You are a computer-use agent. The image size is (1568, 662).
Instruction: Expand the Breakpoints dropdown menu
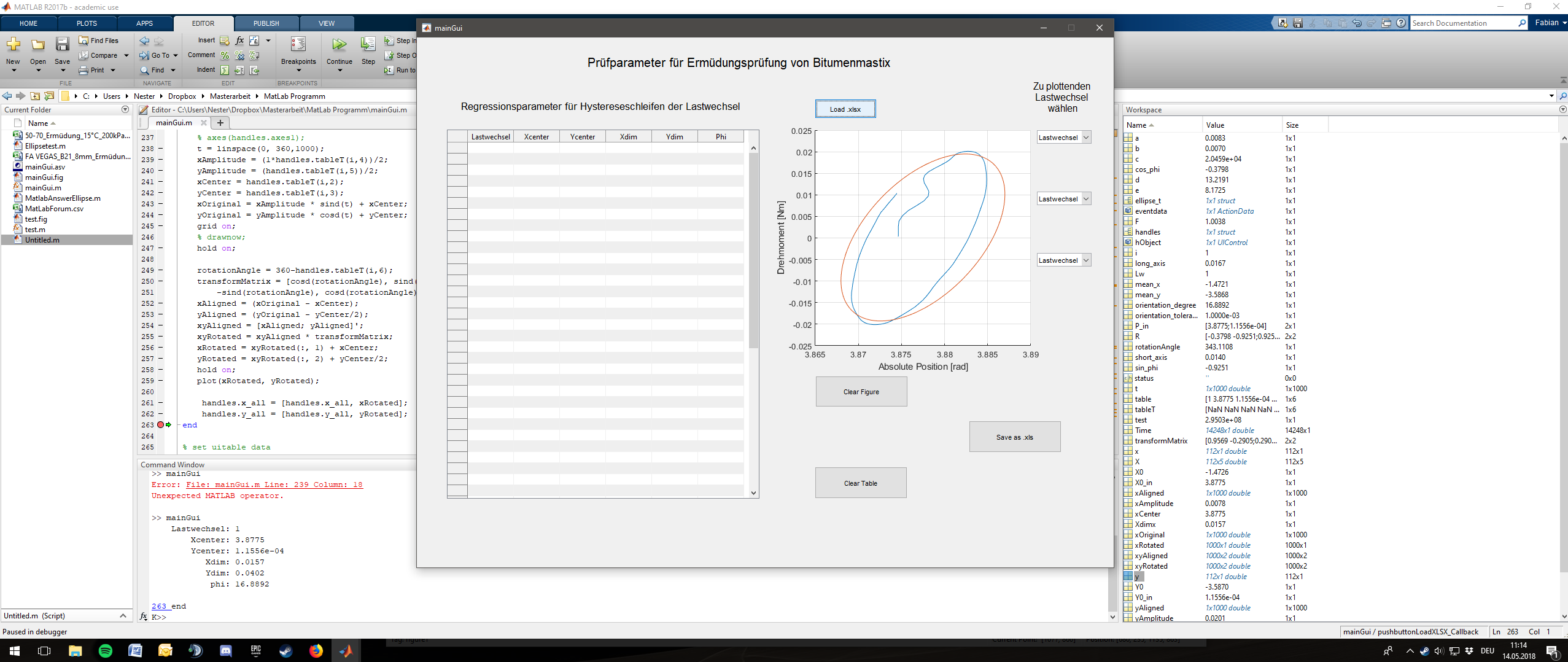point(298,71)
